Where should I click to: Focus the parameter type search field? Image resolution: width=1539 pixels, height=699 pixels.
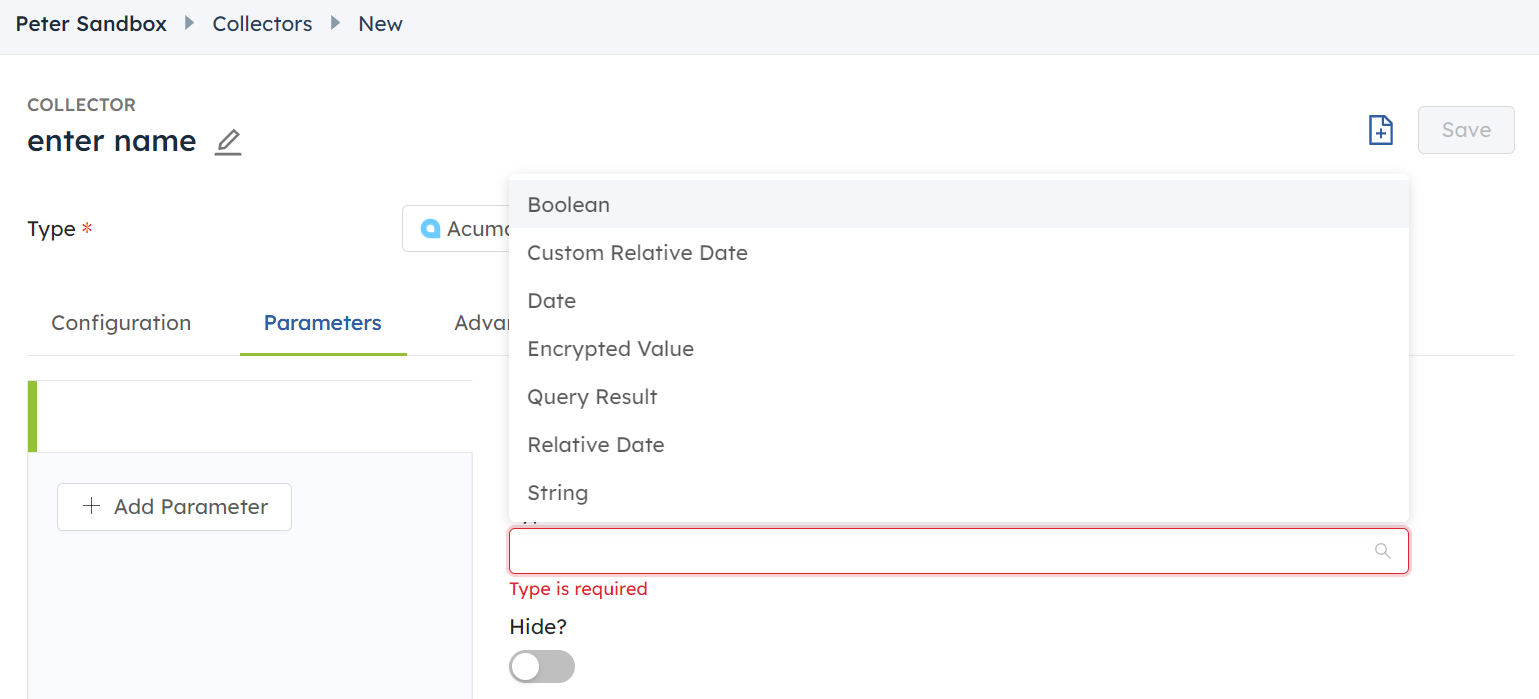(x=959, y=551)
